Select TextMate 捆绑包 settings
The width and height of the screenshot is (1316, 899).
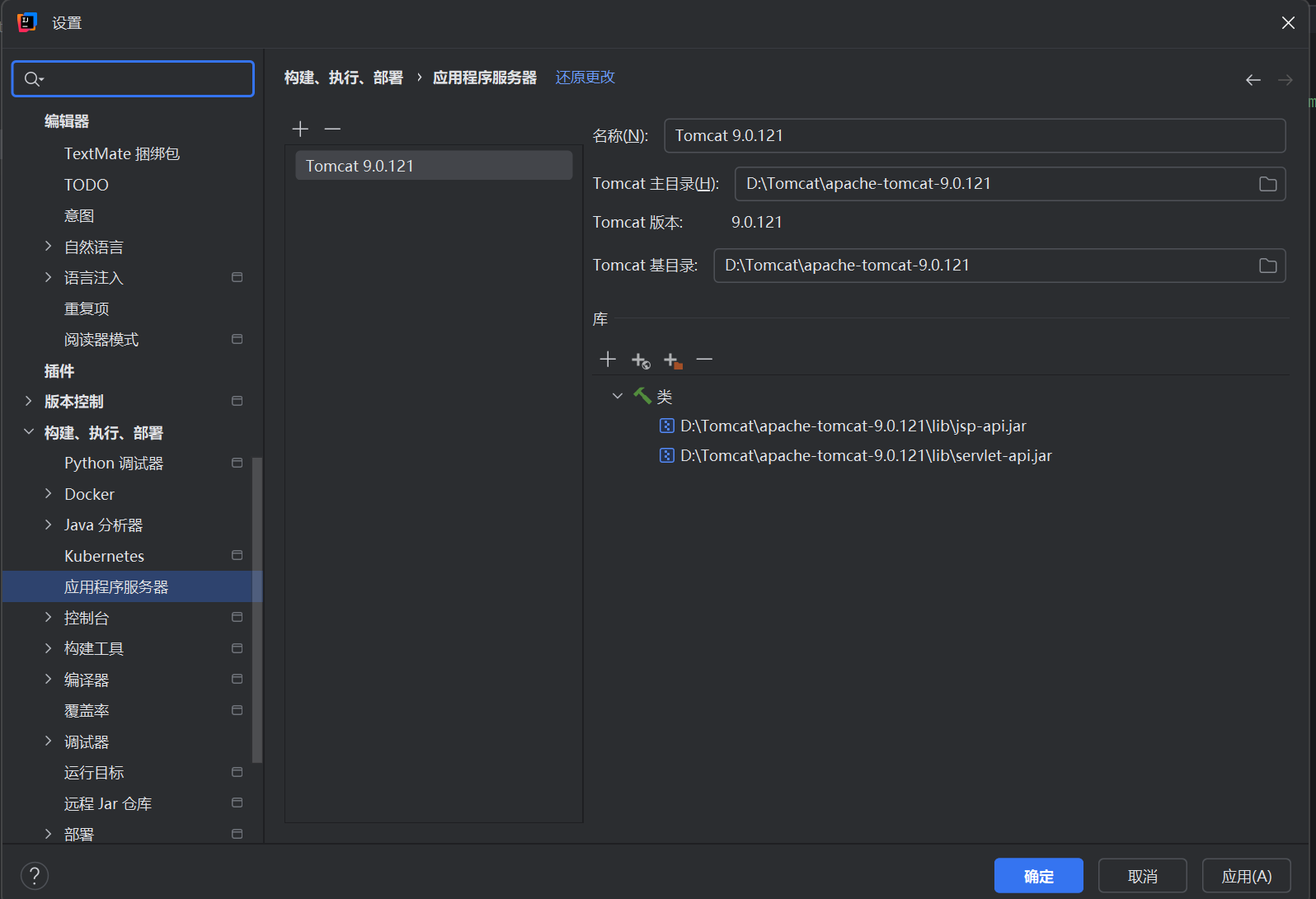(x=122, y=153)
